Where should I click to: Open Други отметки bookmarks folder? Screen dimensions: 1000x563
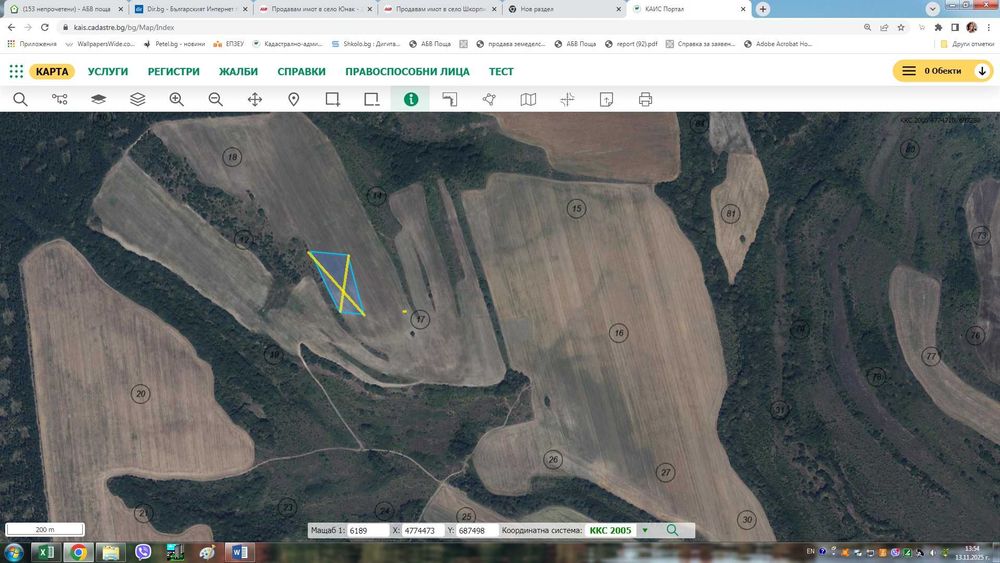[x=967, y=44]
